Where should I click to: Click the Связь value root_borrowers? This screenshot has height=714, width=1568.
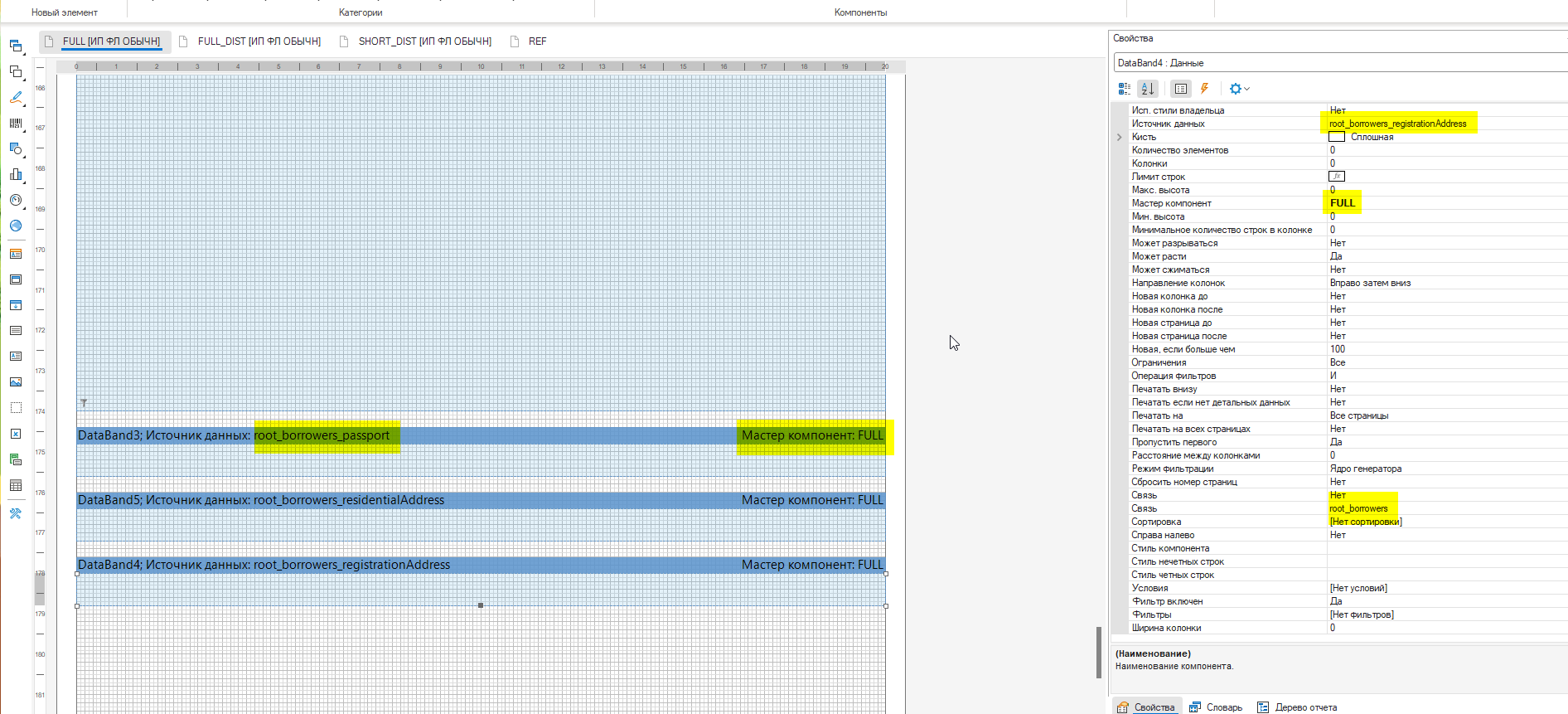pyautogui.click(x=1358, y=508)
